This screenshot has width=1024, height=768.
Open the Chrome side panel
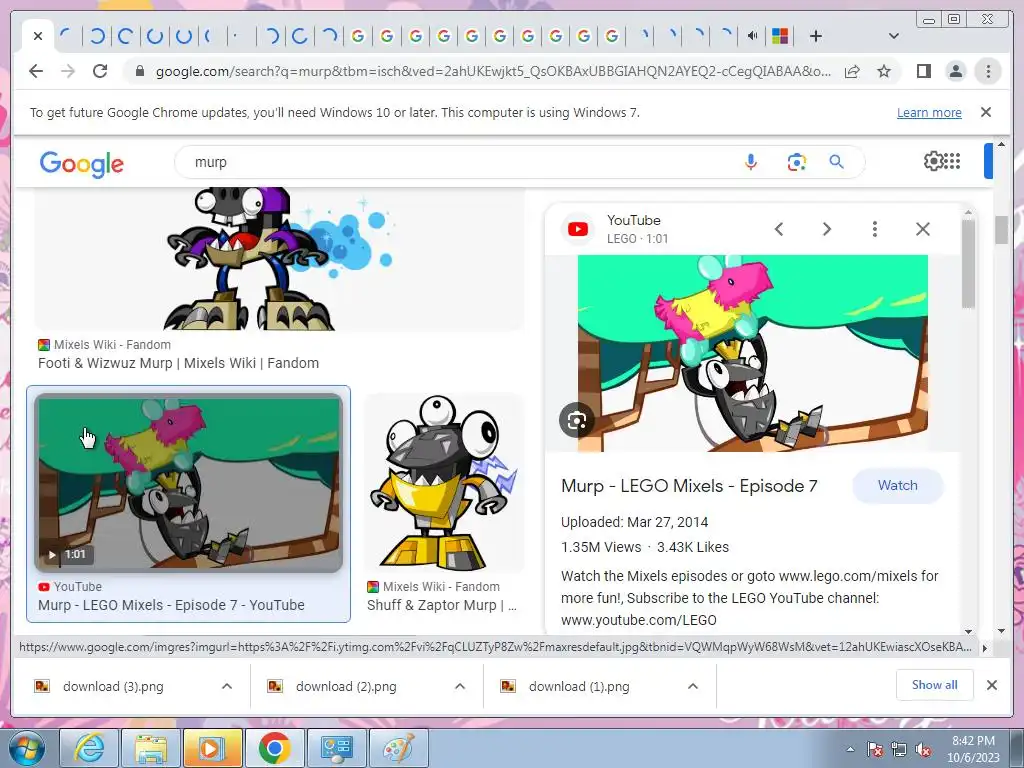923,71
